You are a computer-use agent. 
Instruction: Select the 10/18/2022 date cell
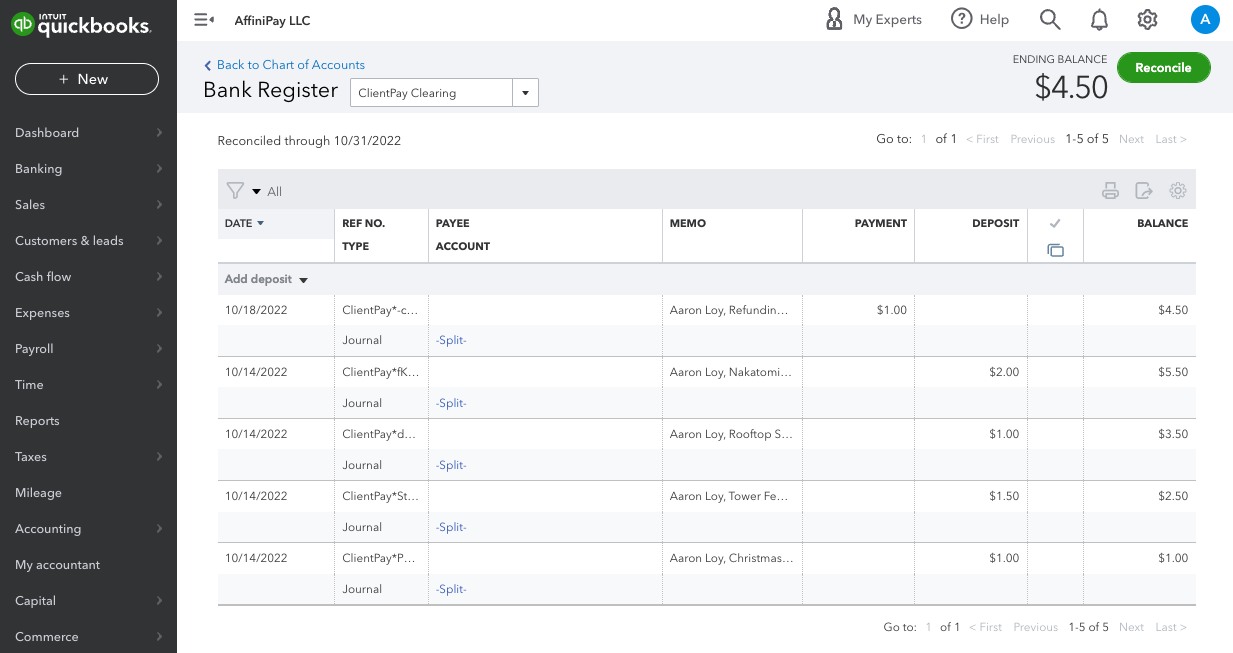pos(256,310)
